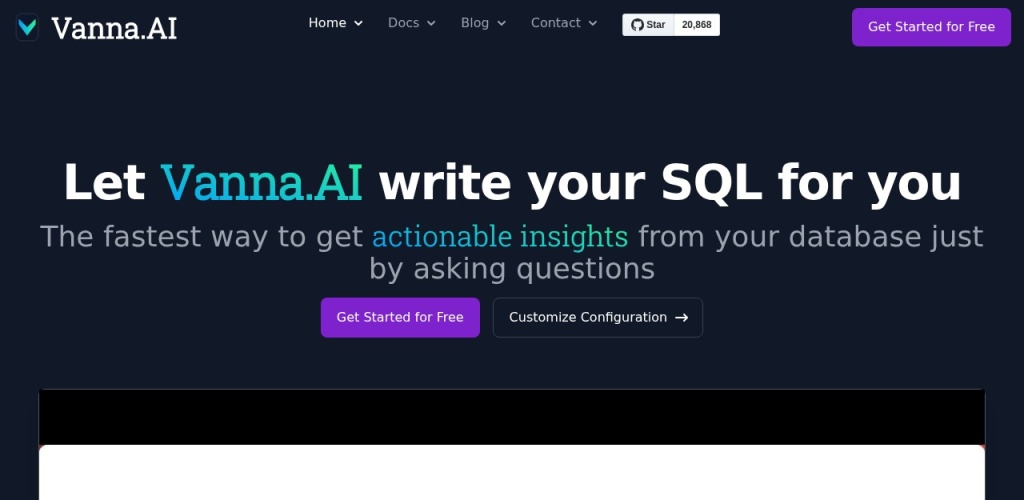This screenshot has width=1024, height=500.
Task: Expand the chevron next to Blog
Action: (502, 24)
